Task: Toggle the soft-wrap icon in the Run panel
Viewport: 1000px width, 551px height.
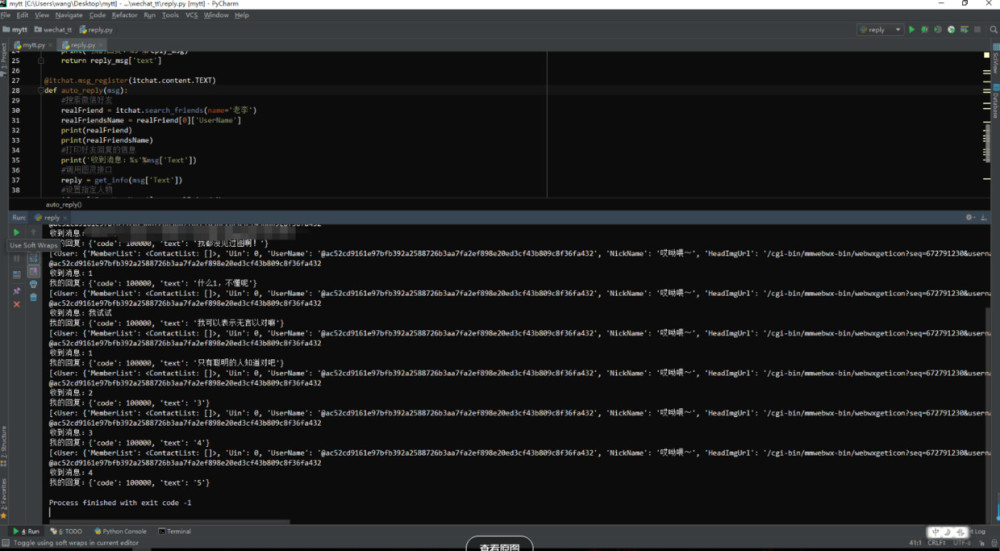Action: point(33,259)
